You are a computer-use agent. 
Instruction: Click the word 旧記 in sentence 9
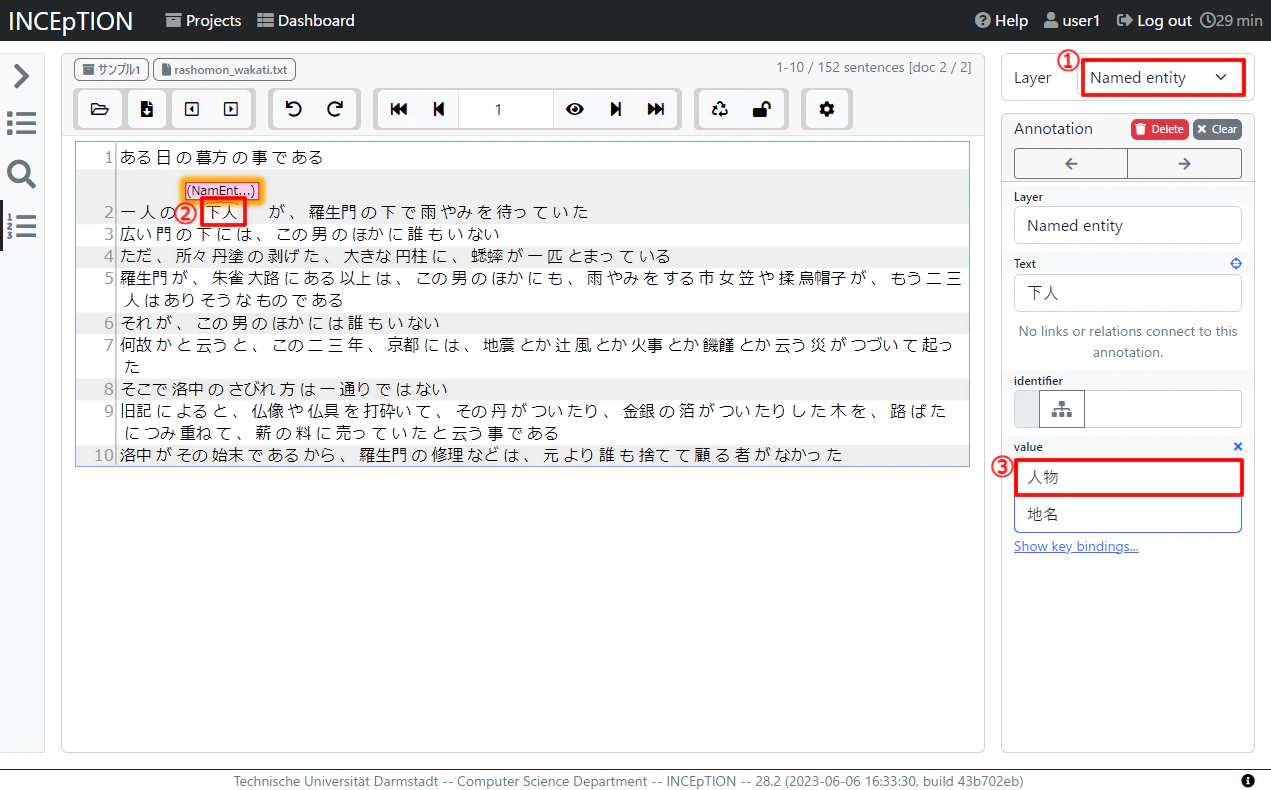tap(137, 411)
